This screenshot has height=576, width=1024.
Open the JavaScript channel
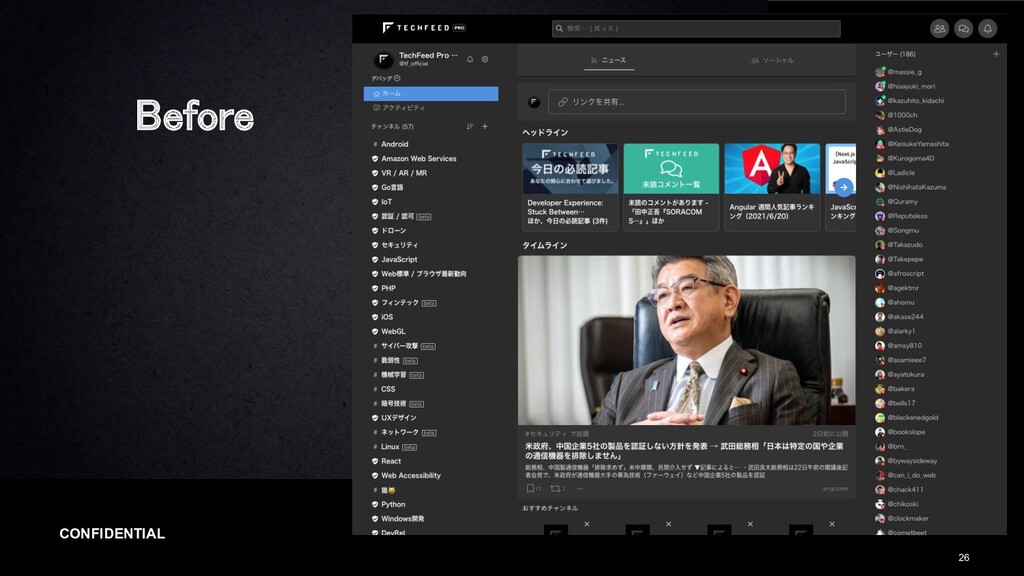tap(399, 259)
